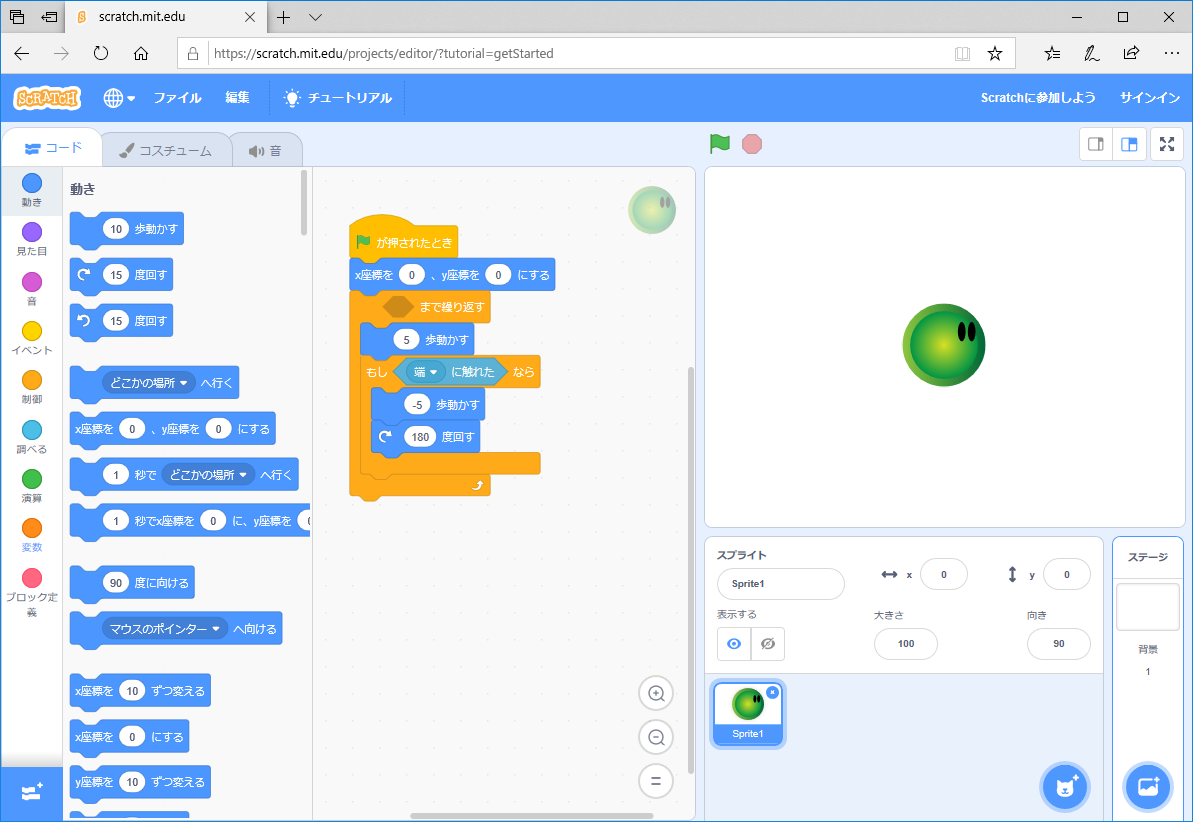
Task: Show the sprite with eye icon
Action: (x=733, y=644)
